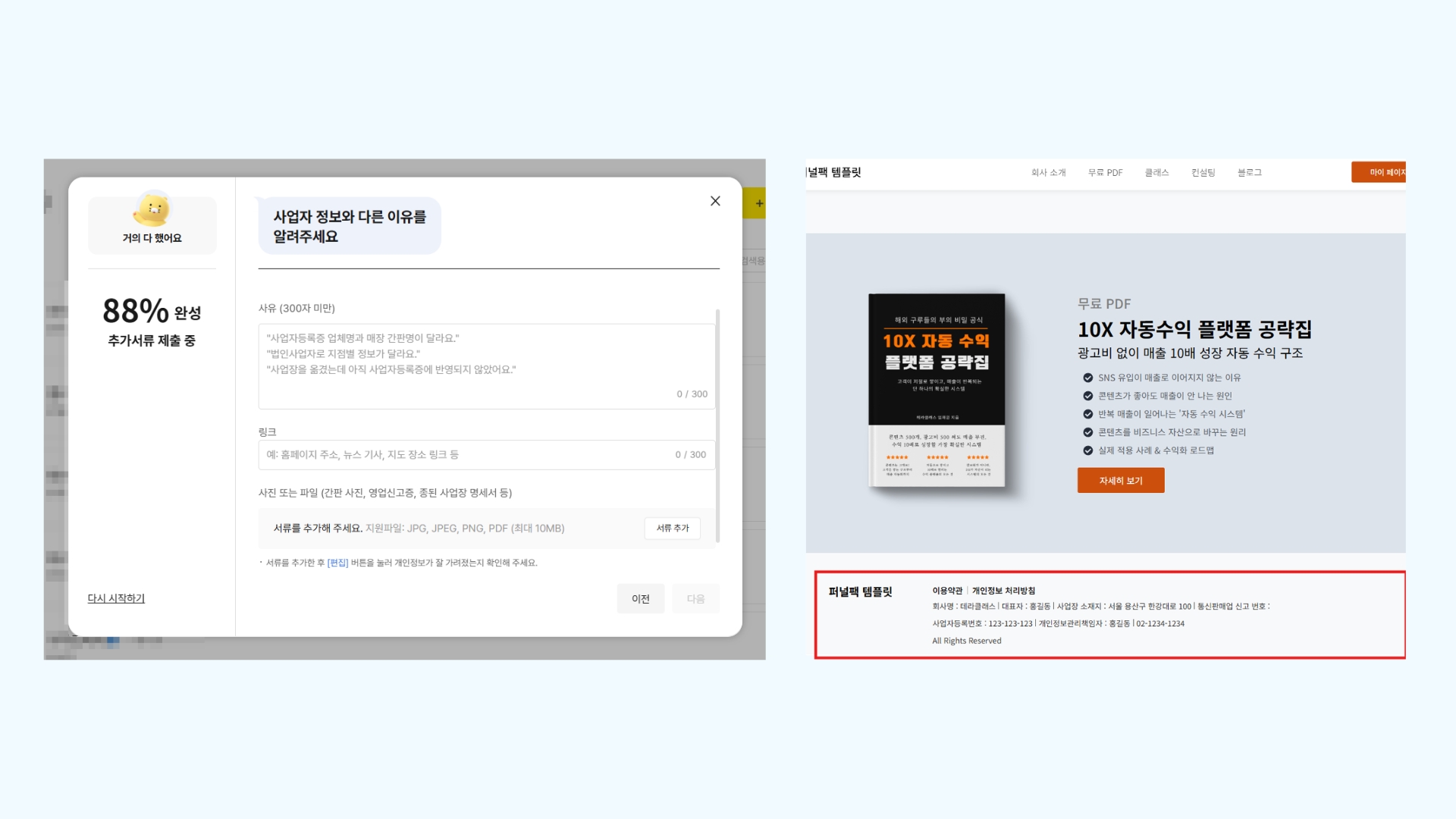The height and width of the screenshot is (819, 1456).
Task: Click checkmark icon beside 반복 매출이 line
Action: (1088, 414)
